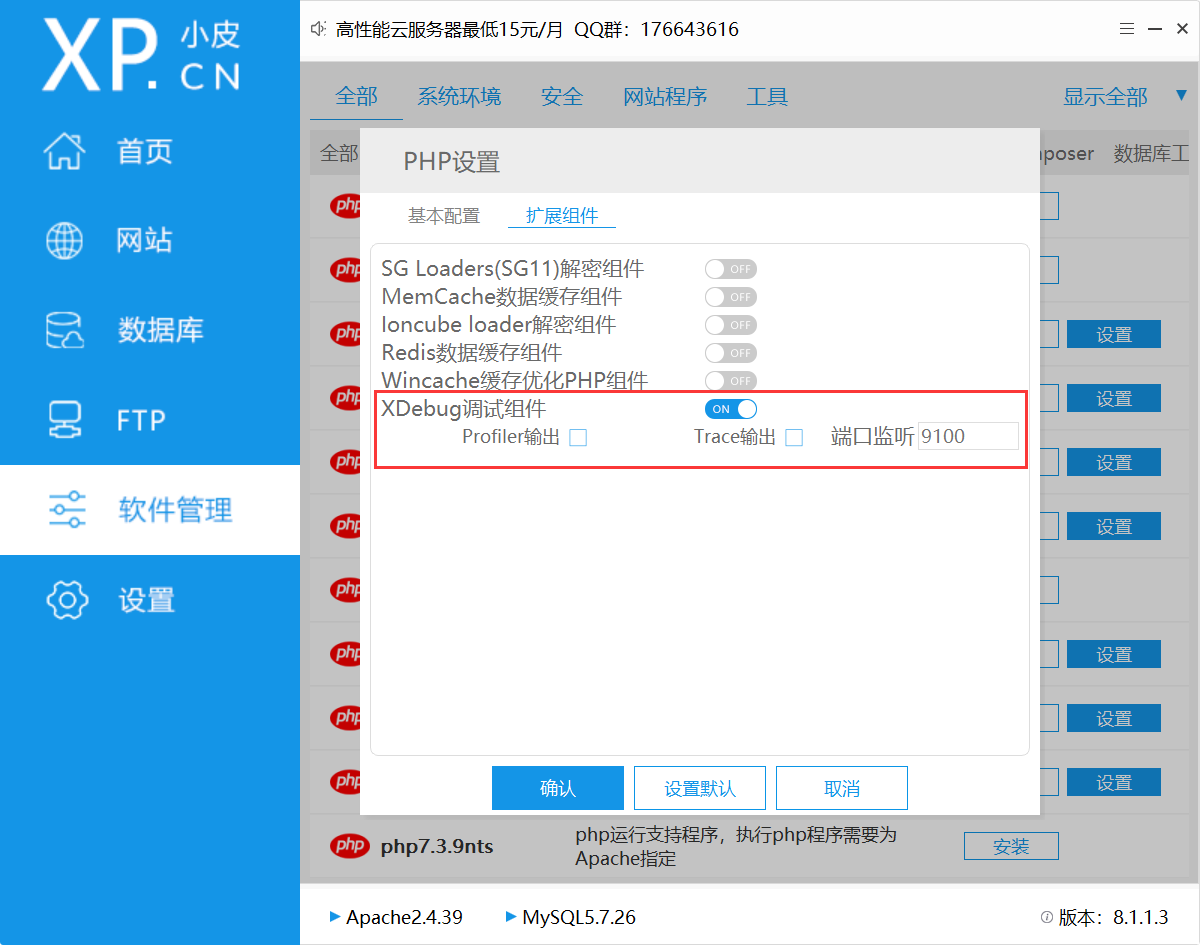Toggle Wincache缓存优化PHP组件 switch

(x=731, y=381)
